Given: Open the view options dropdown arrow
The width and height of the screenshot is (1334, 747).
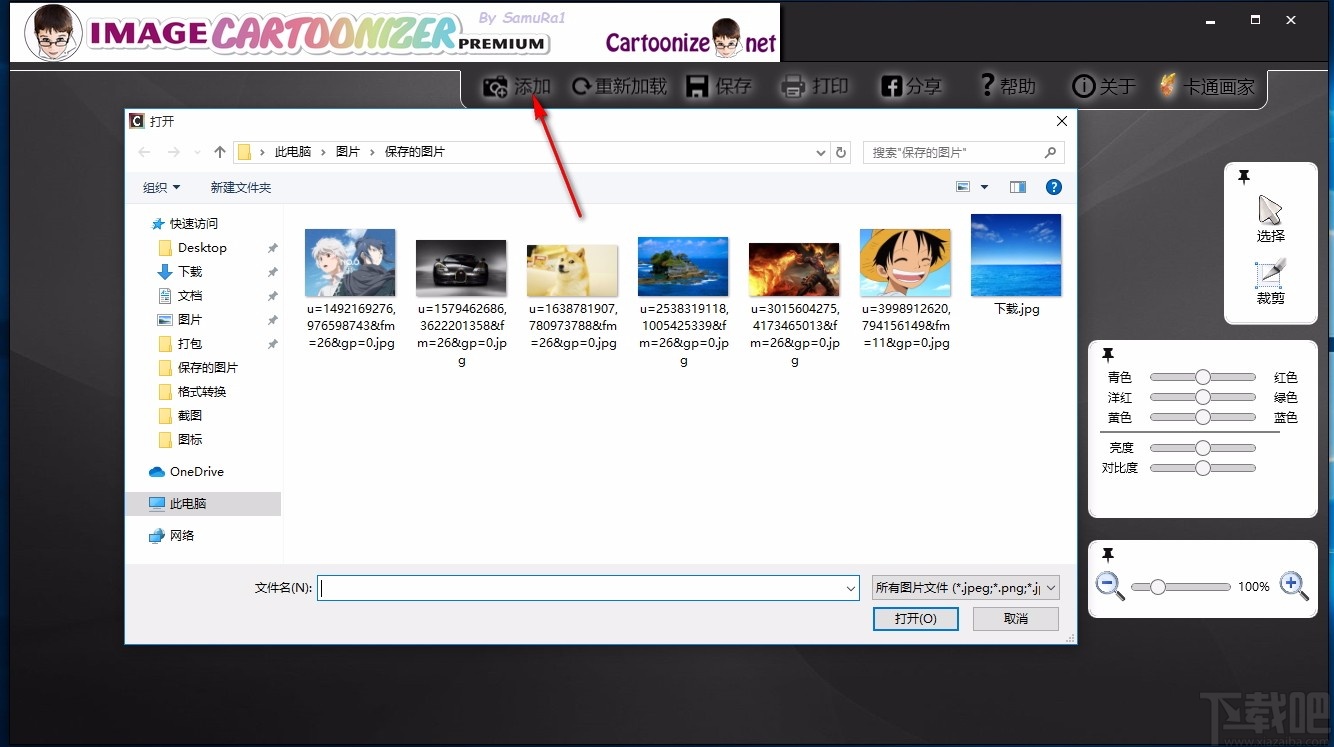Looking at the screenshot, I should (984, 187).
